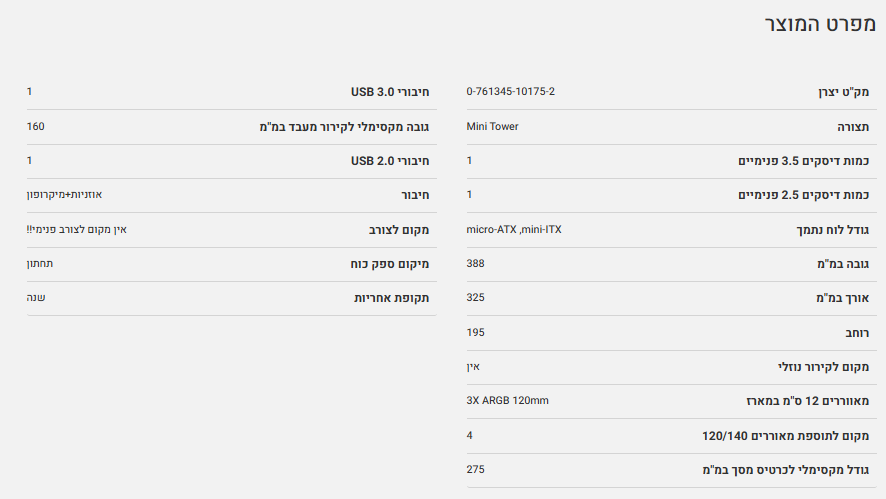Click the height value 388
Viewport: 886px width, 499px height.
click(475, 263)
